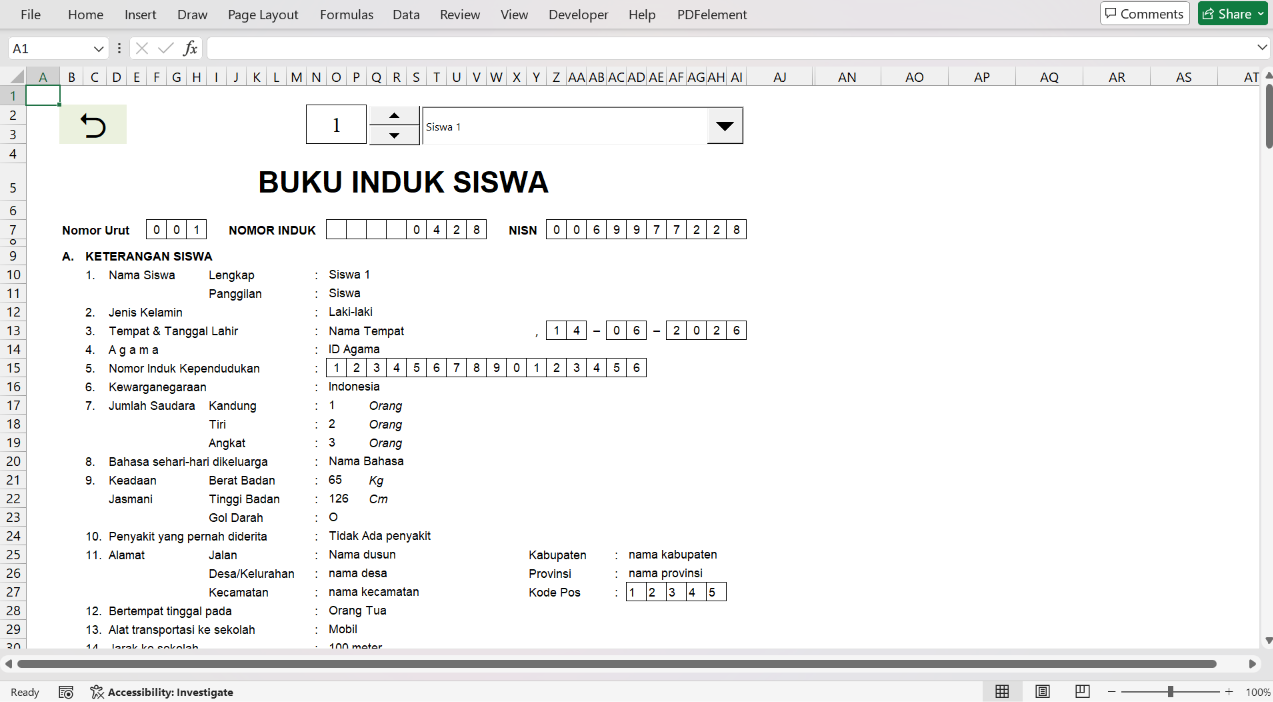Click the nama provinsi value
Viewport: 1273px width, 702px height.
coord(666,574)
